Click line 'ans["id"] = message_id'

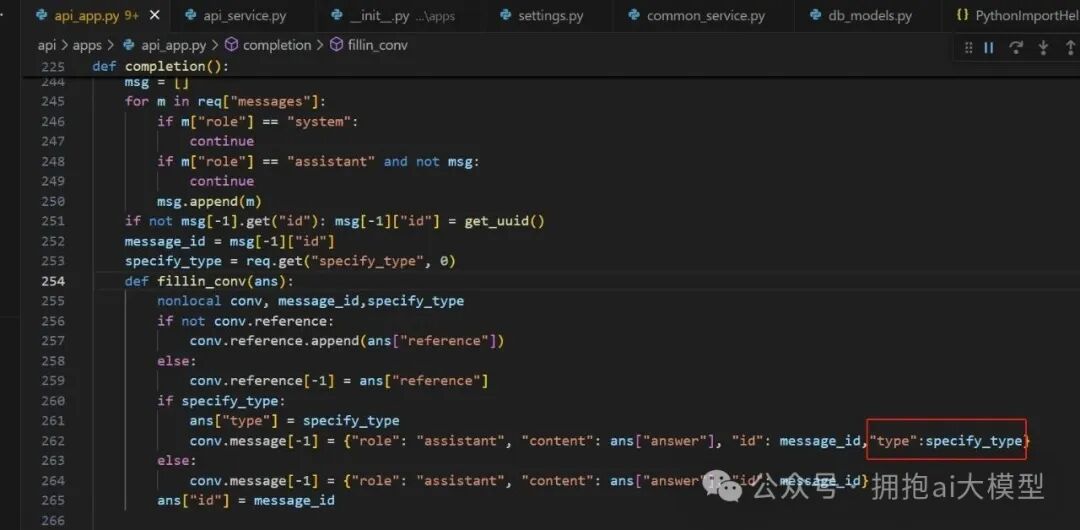246,500
